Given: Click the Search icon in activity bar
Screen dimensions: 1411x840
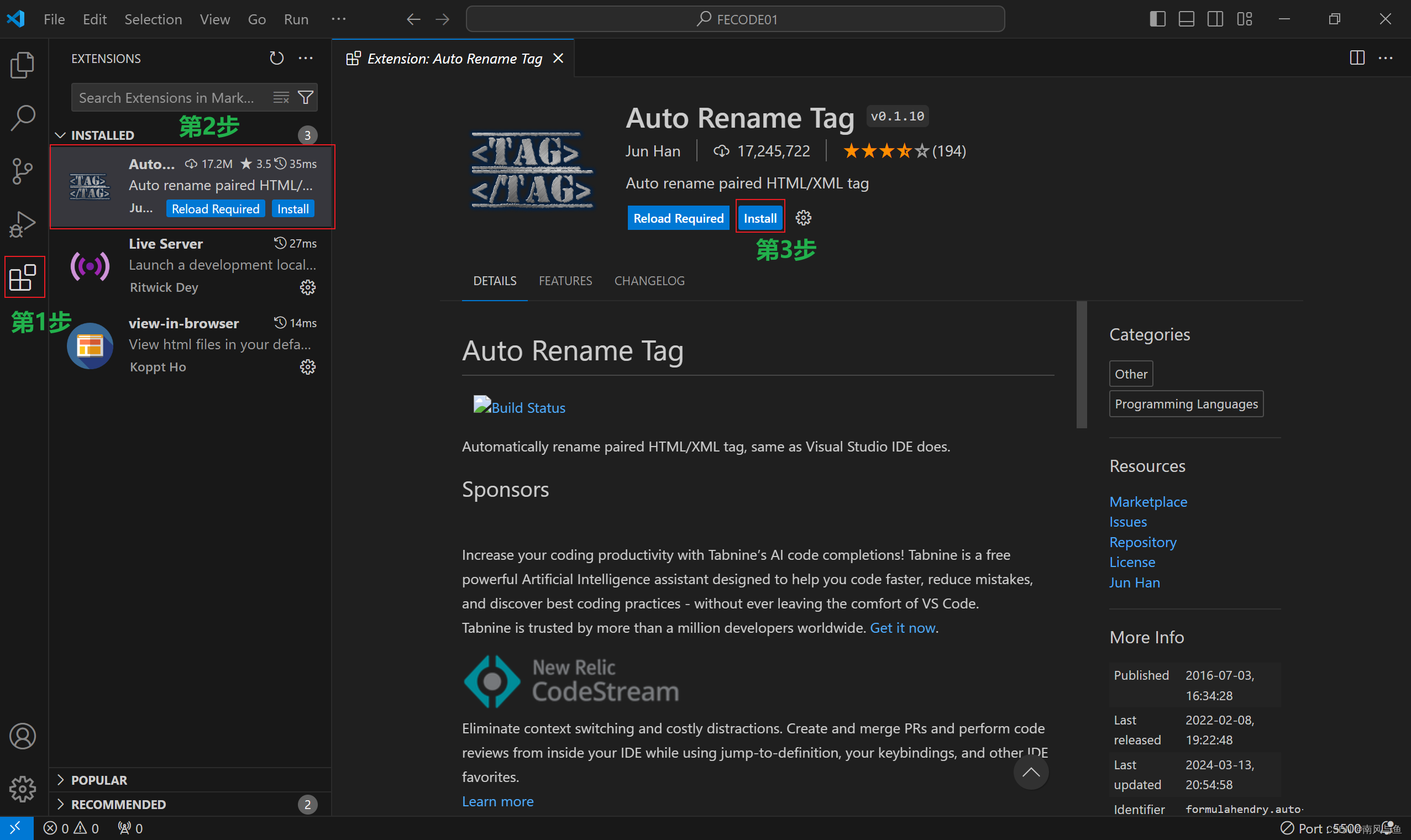Looking at the screenshot, I should (x=23, y=117).
